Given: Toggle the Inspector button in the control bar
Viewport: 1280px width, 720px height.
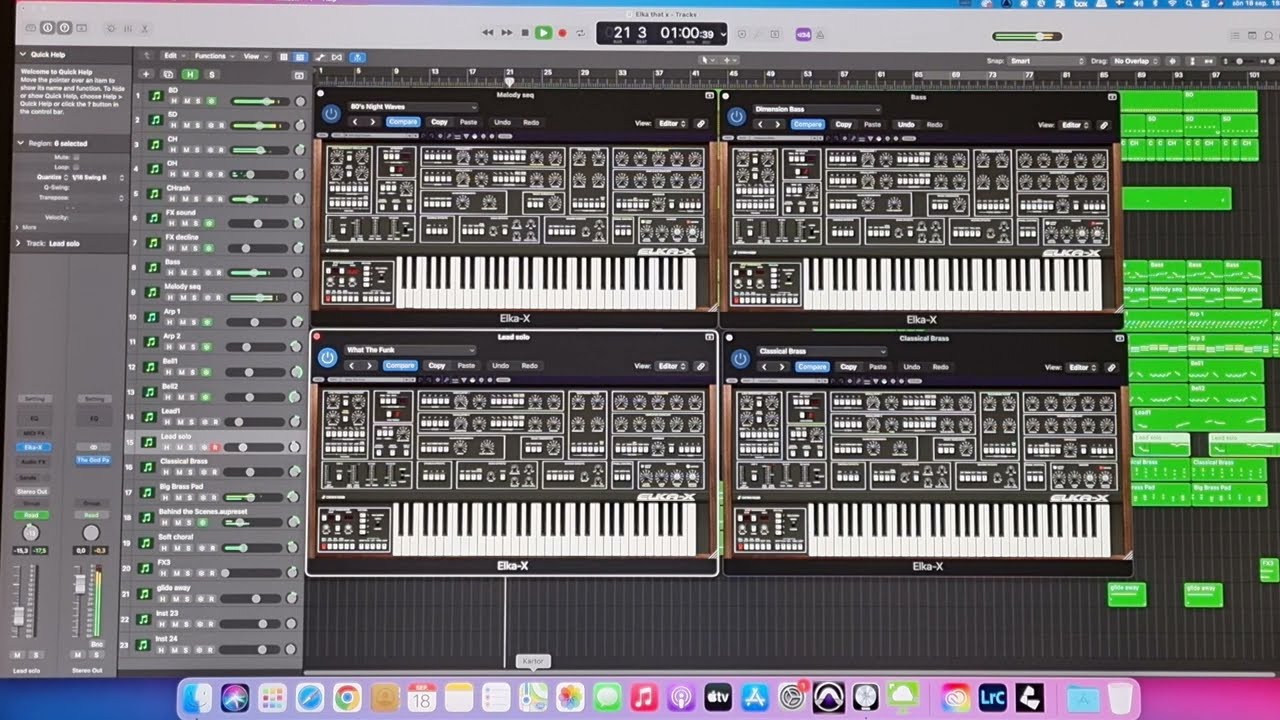Looking at the screenshot, I should pos(48,28).
